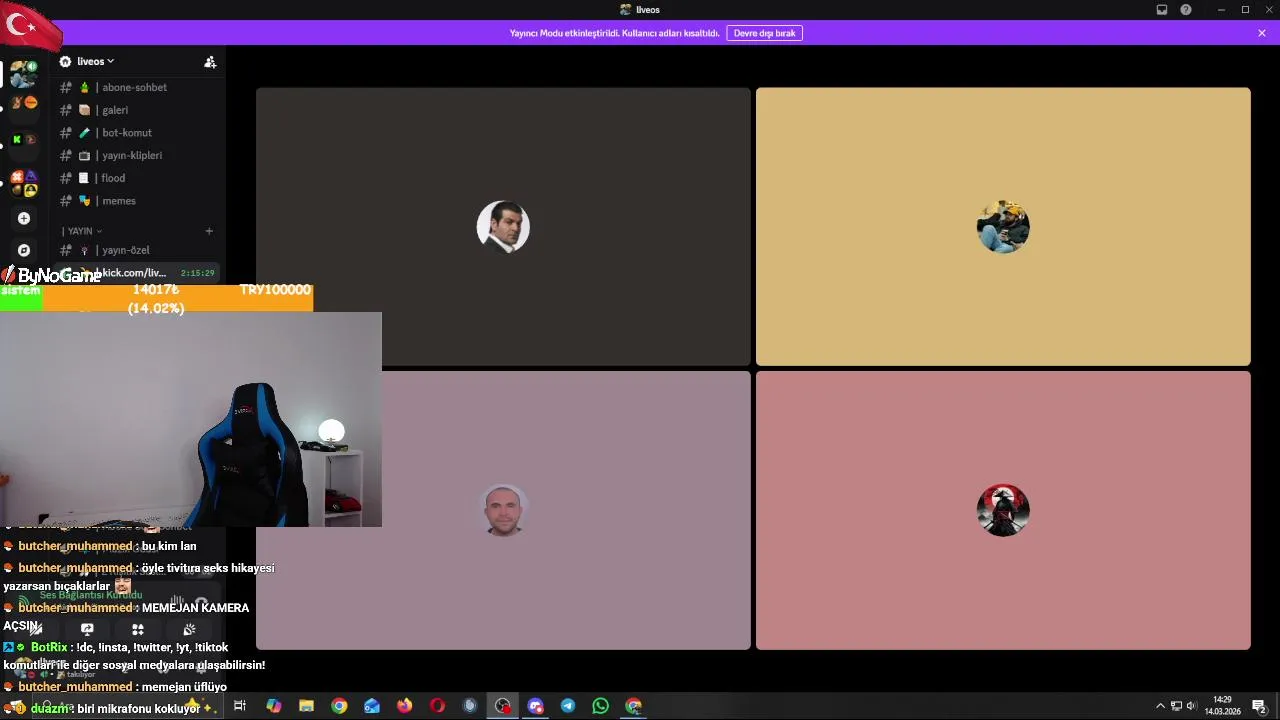1280x720 pixels.
Task: Click the tray volume speaker icon
Action: (x=1191, y=706)
